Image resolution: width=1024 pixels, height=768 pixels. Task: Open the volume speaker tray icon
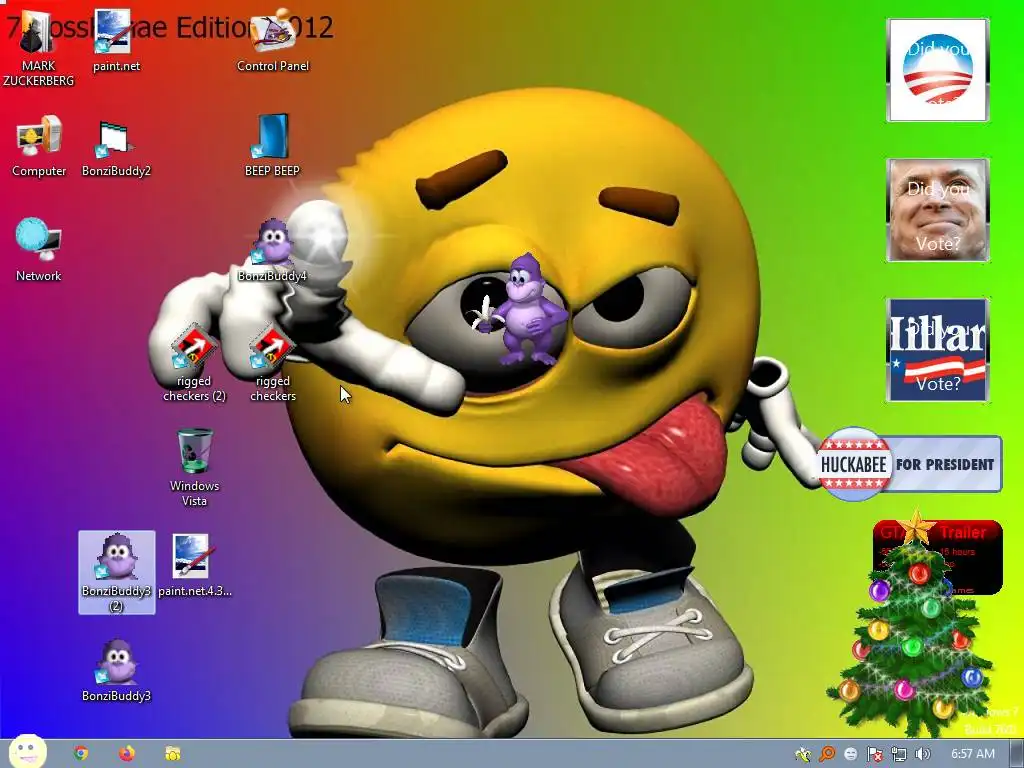[922, 754]
